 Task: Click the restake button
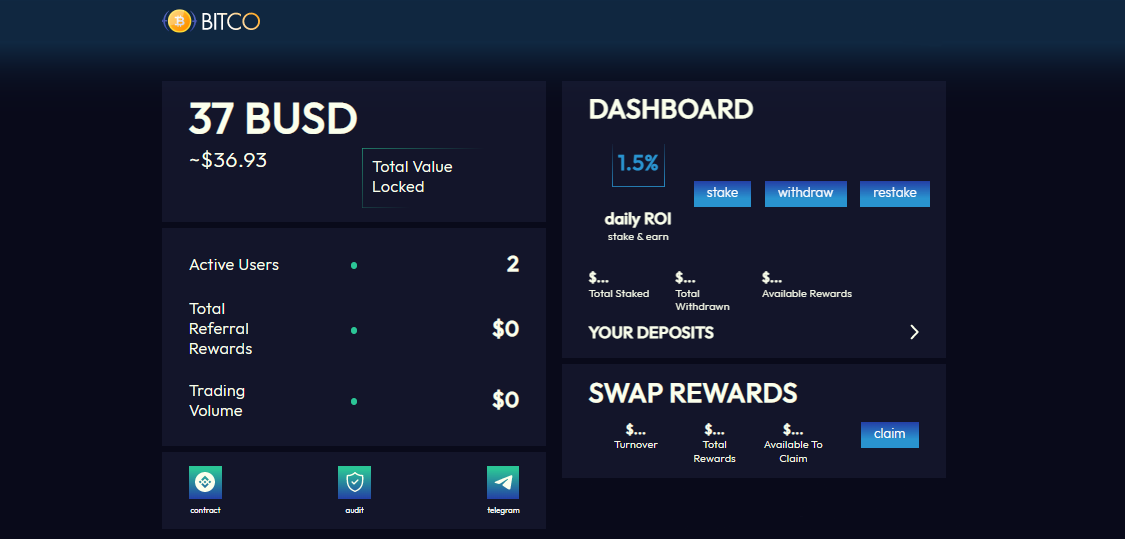pyautogui.click(x=895, y=194)
